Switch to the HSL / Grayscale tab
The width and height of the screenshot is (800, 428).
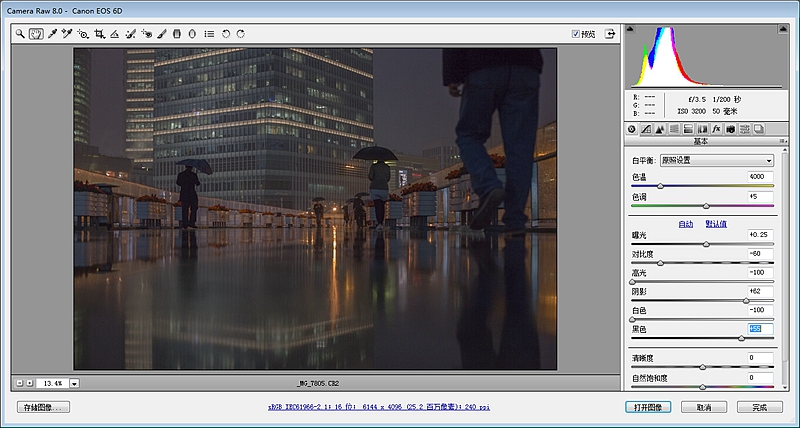click(674, 129)
